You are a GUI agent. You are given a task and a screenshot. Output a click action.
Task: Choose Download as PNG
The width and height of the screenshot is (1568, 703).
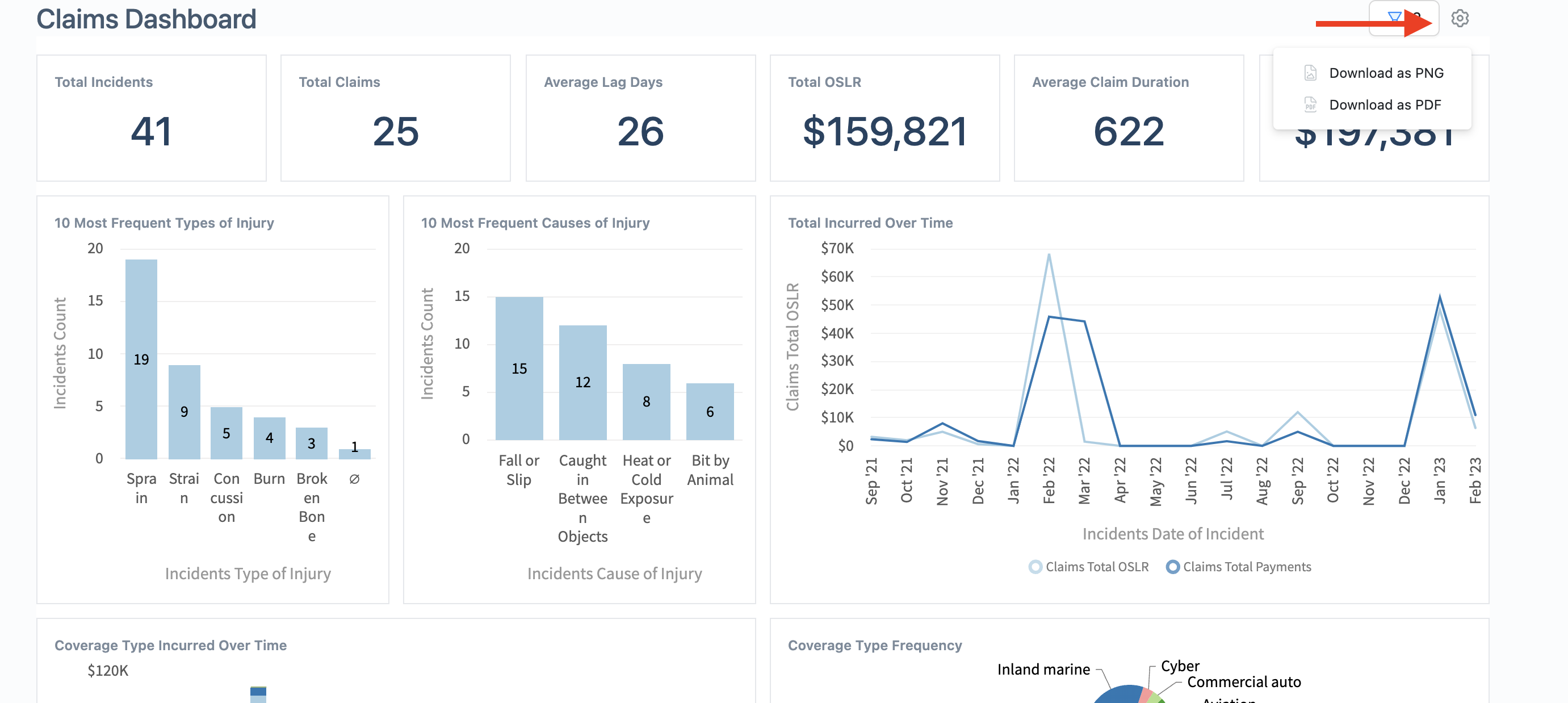(1373, 73)
